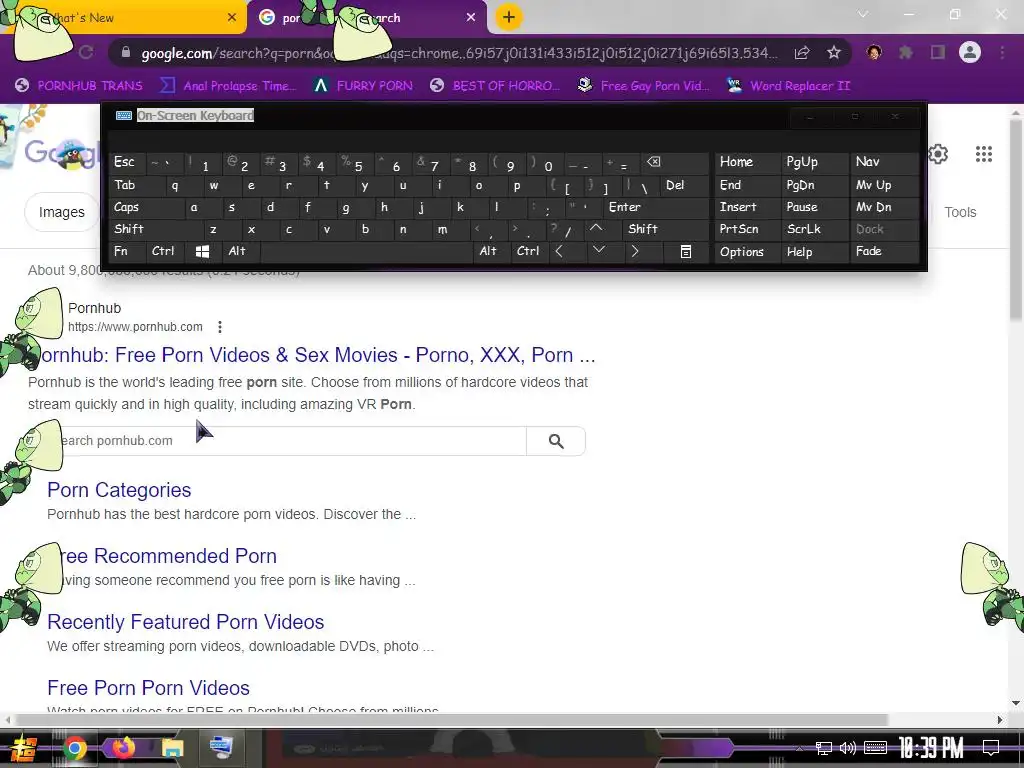This screenshot has height=768, width=1024.
Task: Open Google Chrome from the taskbar
Action: click(x=75, y=748)
